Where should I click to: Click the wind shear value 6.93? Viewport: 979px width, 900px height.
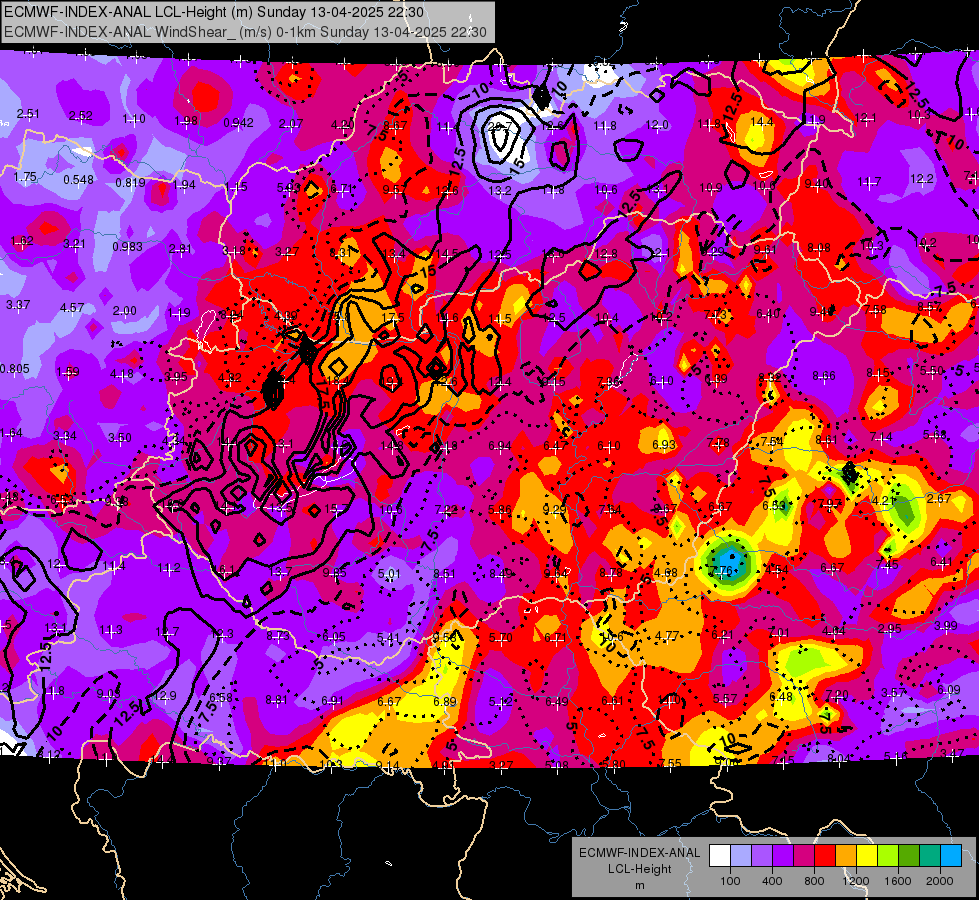pyautogui.click(x=664, y=444)
